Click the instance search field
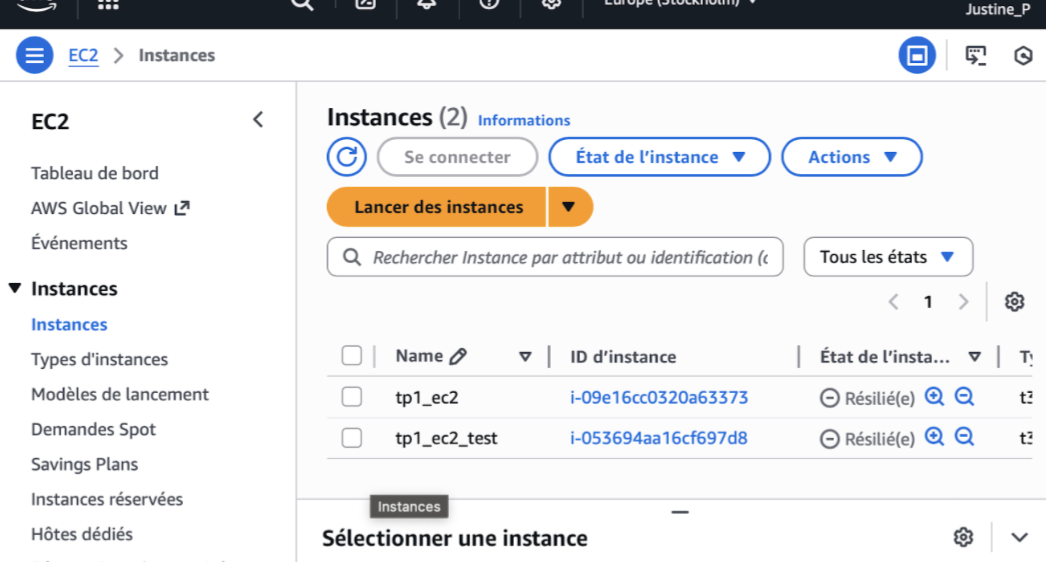 pos(555,257)
